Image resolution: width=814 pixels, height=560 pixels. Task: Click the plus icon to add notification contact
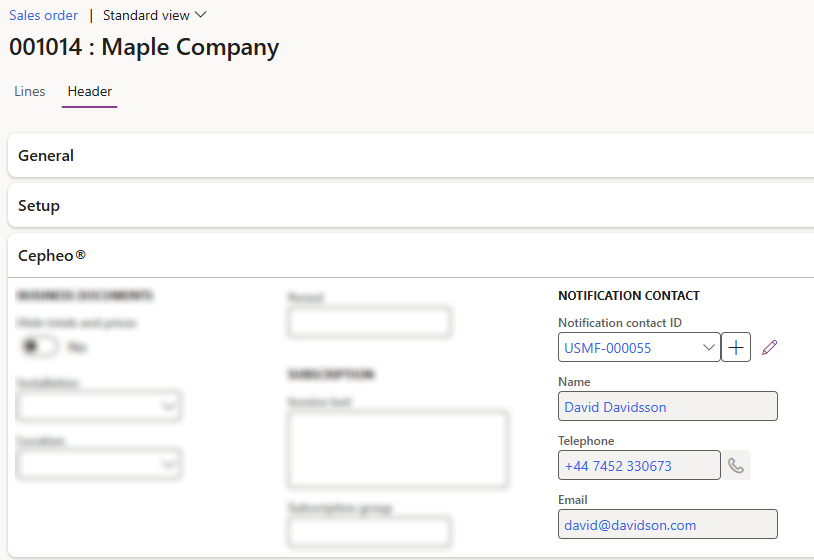(736, 348)
